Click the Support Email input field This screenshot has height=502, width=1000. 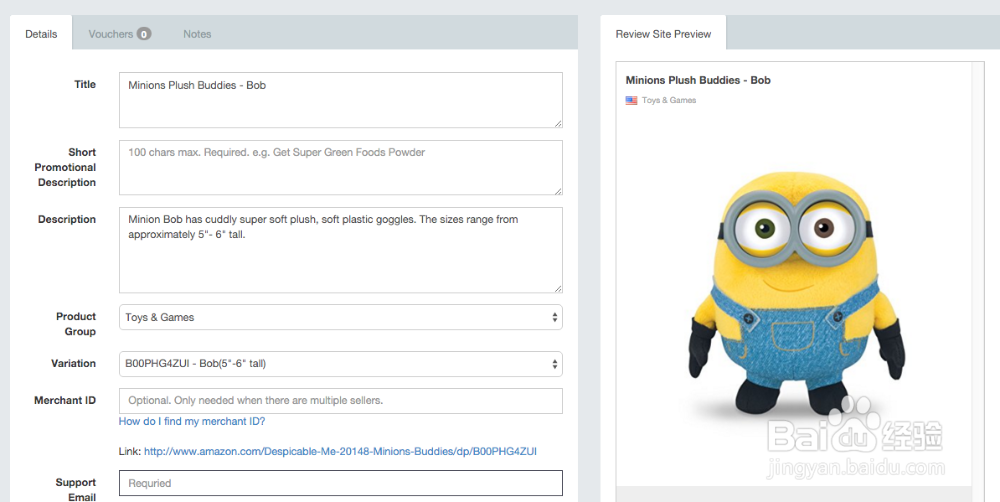tap(341, 483)
